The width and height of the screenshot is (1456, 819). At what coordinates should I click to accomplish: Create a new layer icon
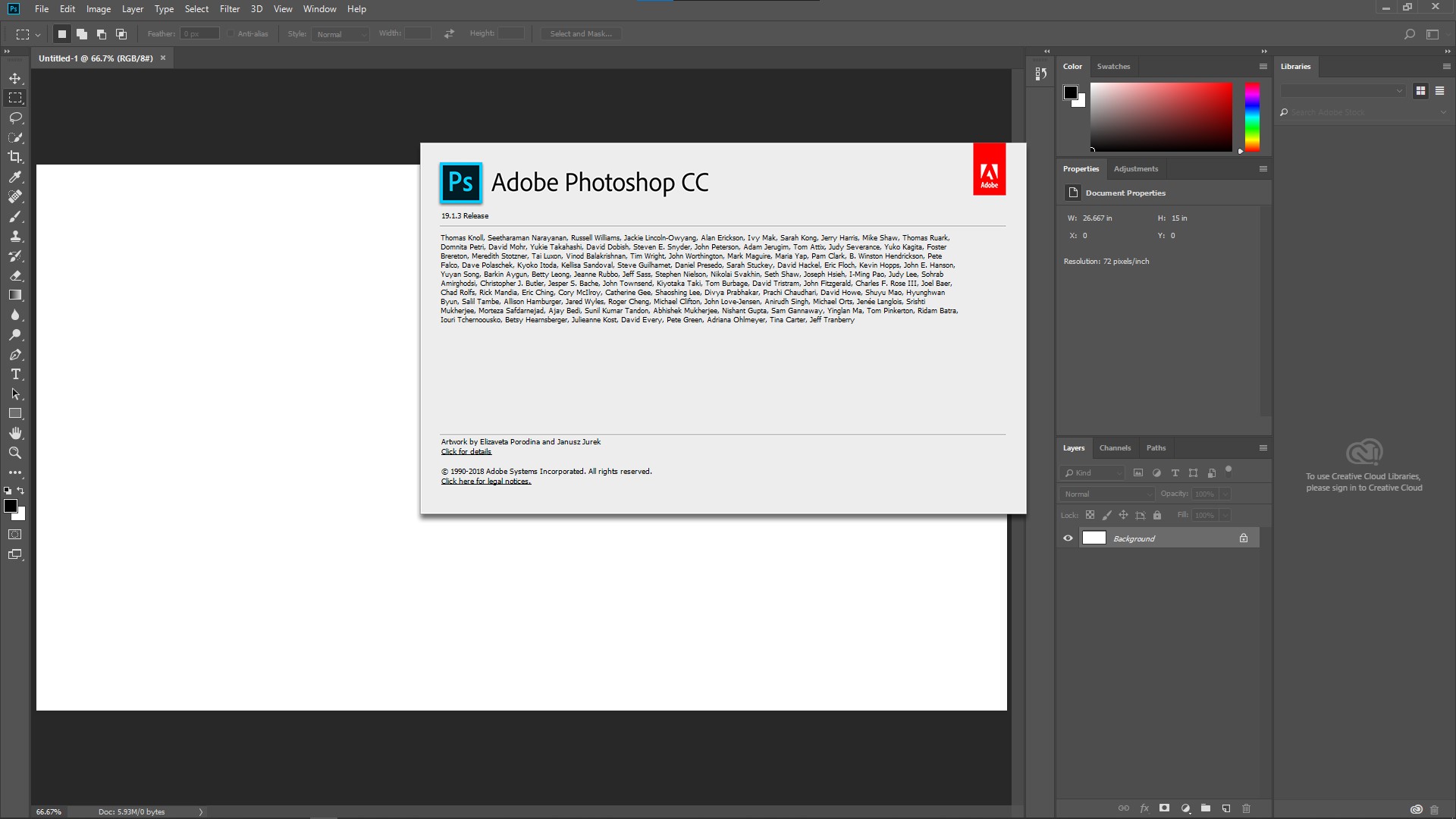point(1226,808)
